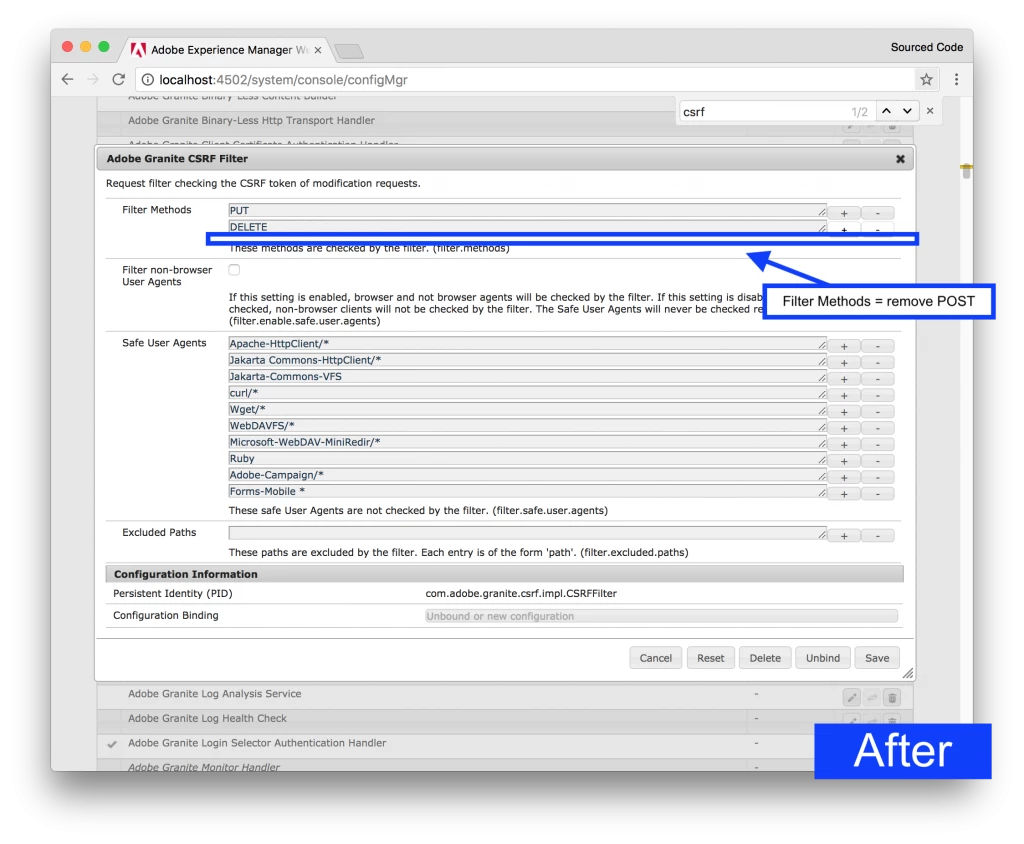This screenshot has width=1024, height=844.
Task: Edit Adobe Granite Log Analysis Service config
Action: [x=852, y=698]
